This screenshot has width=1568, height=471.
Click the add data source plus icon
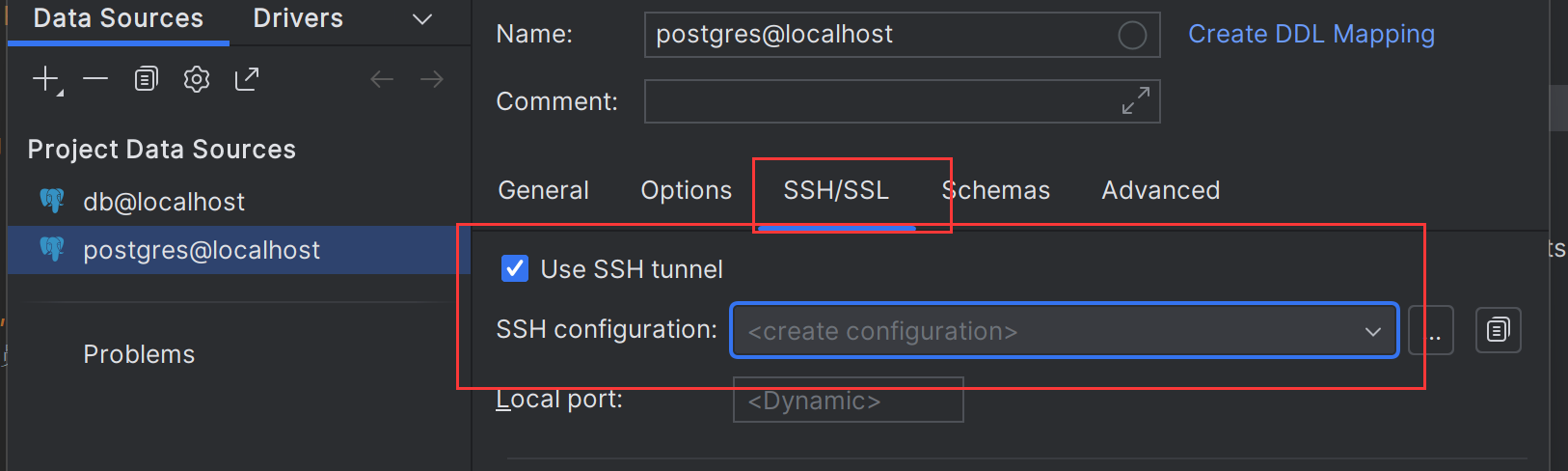45,79
